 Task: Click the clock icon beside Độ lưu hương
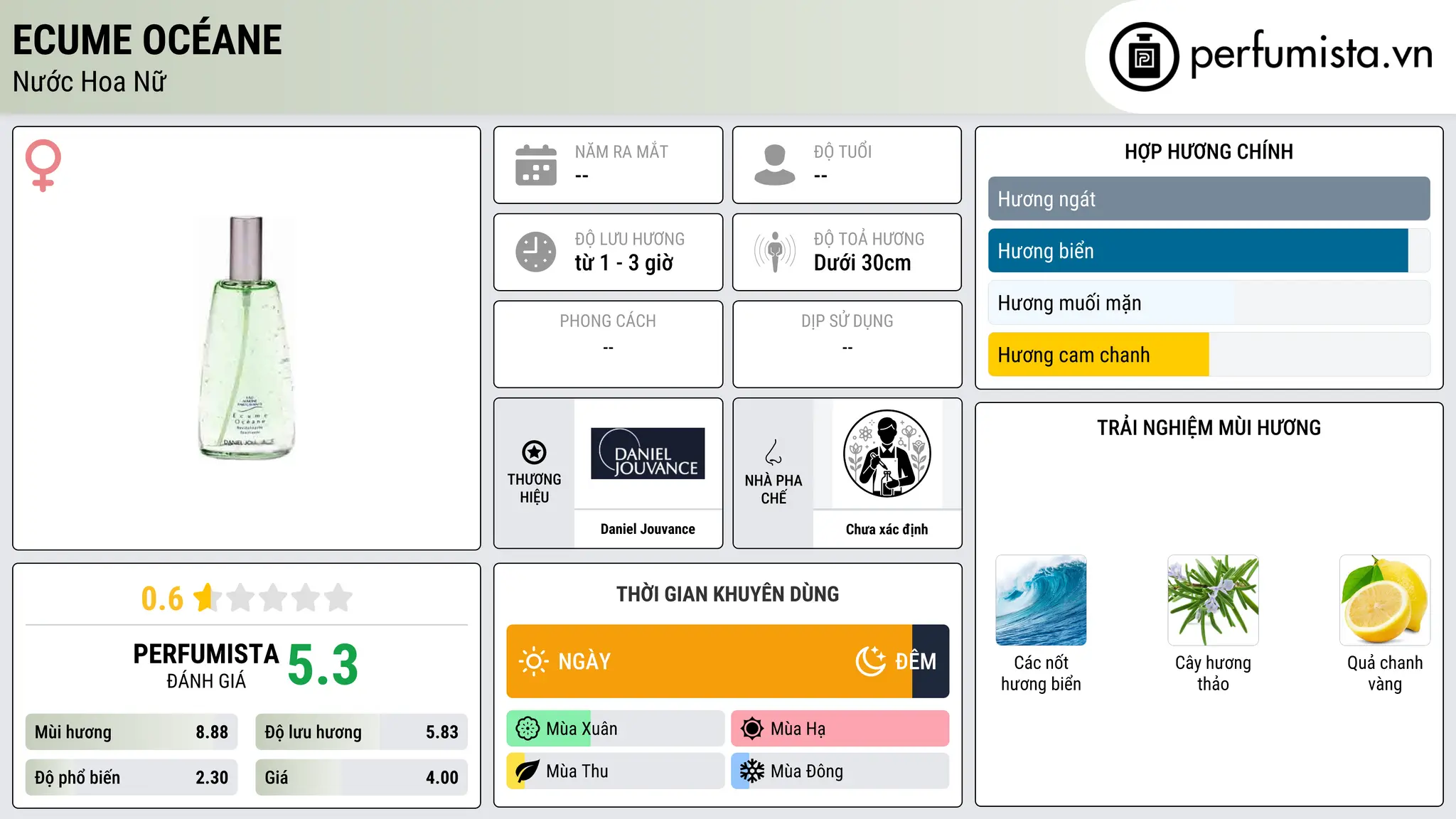536,252
